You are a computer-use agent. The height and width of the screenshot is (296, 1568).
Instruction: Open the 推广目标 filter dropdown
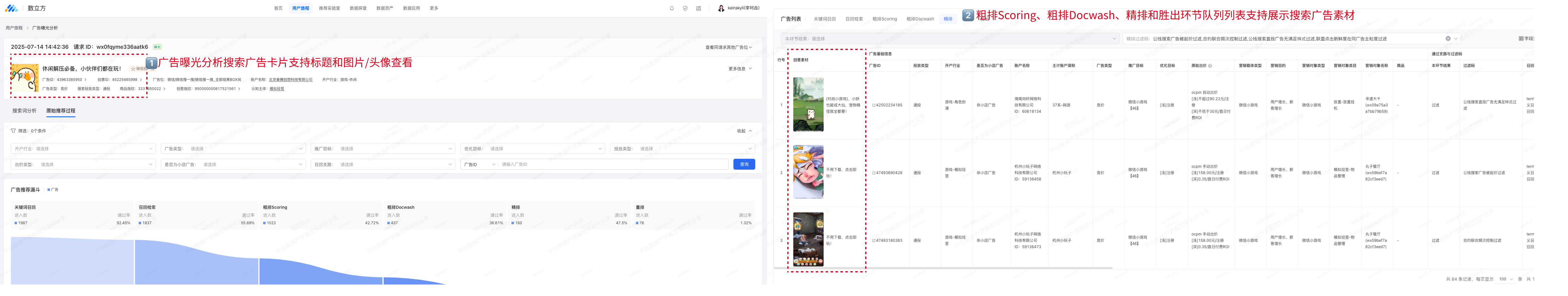point(383,149)
